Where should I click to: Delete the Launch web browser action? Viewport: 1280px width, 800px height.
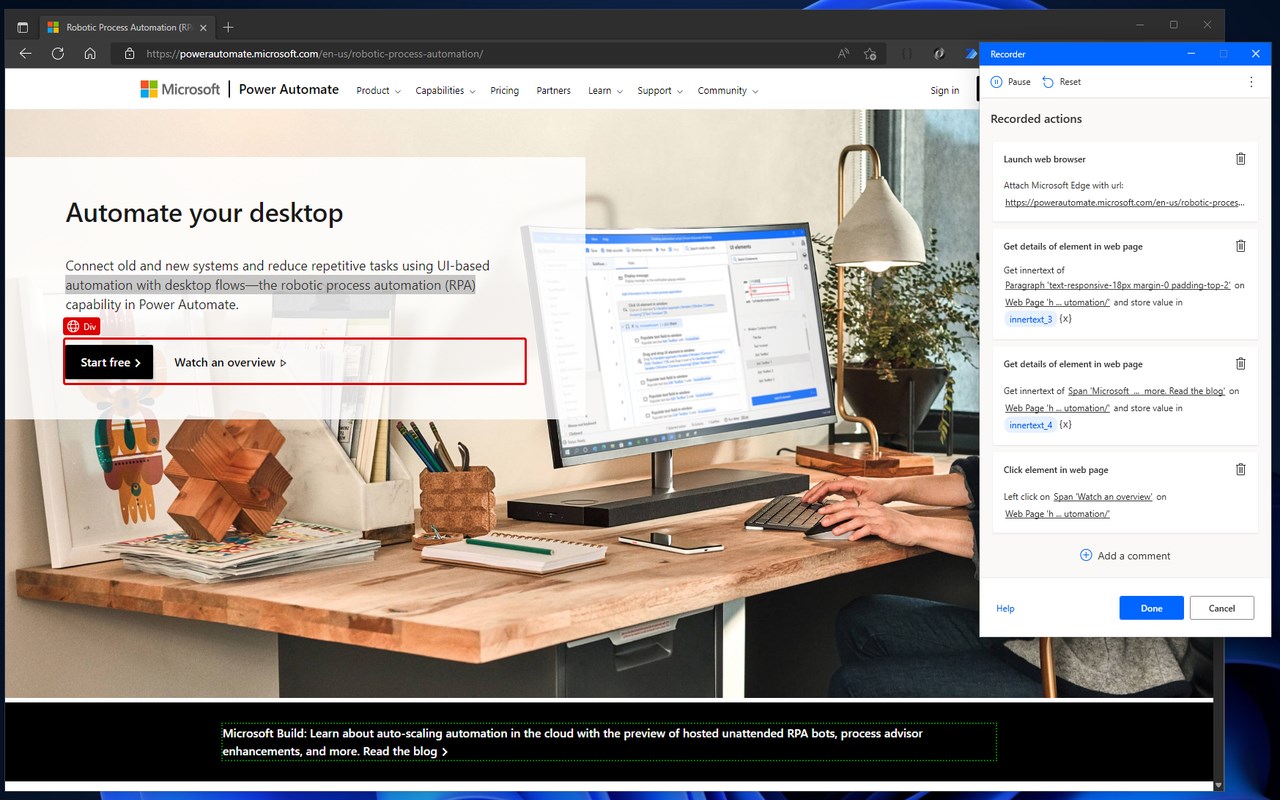[x=1240, y=159]
